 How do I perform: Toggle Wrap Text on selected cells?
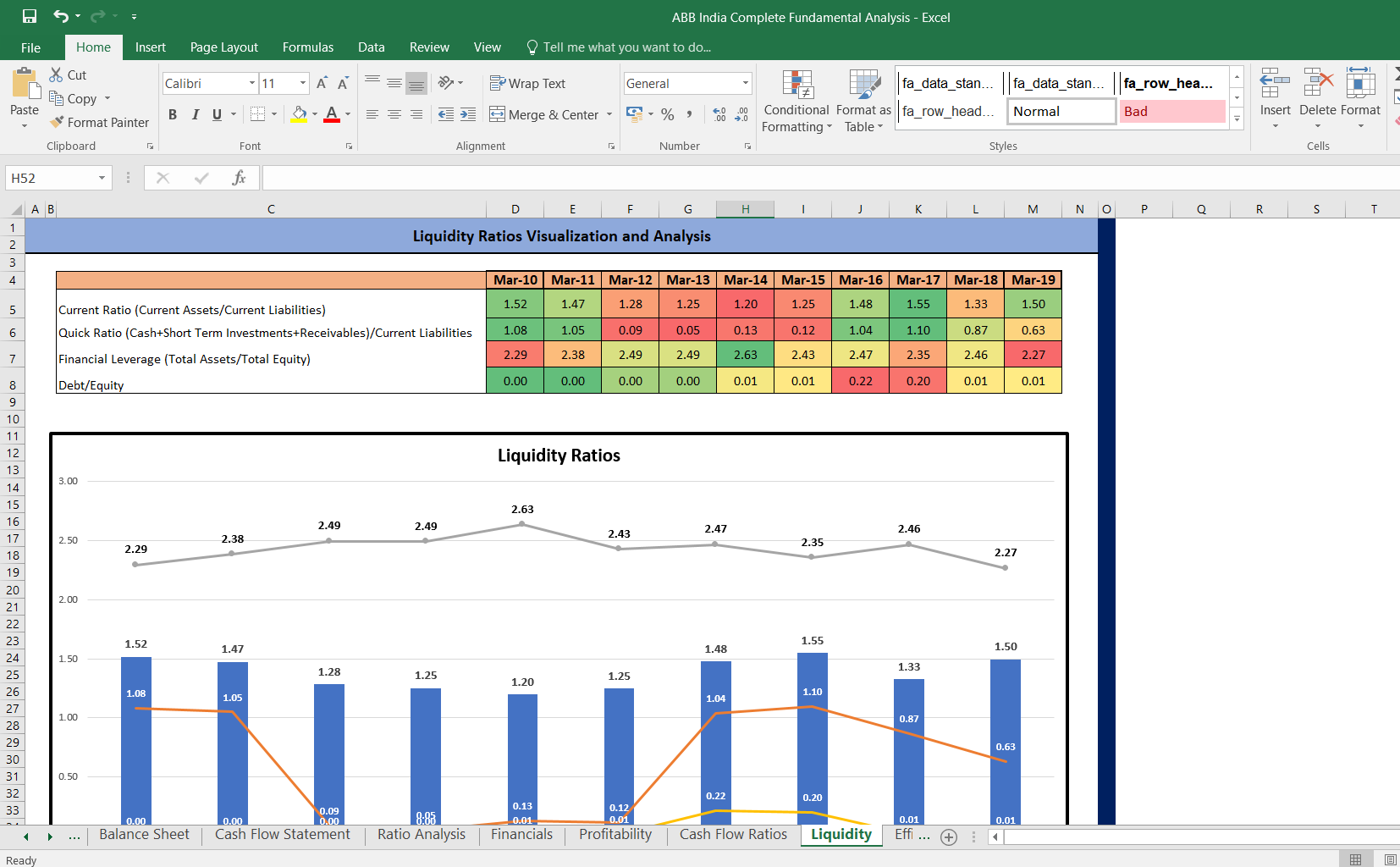pos(527,83)
